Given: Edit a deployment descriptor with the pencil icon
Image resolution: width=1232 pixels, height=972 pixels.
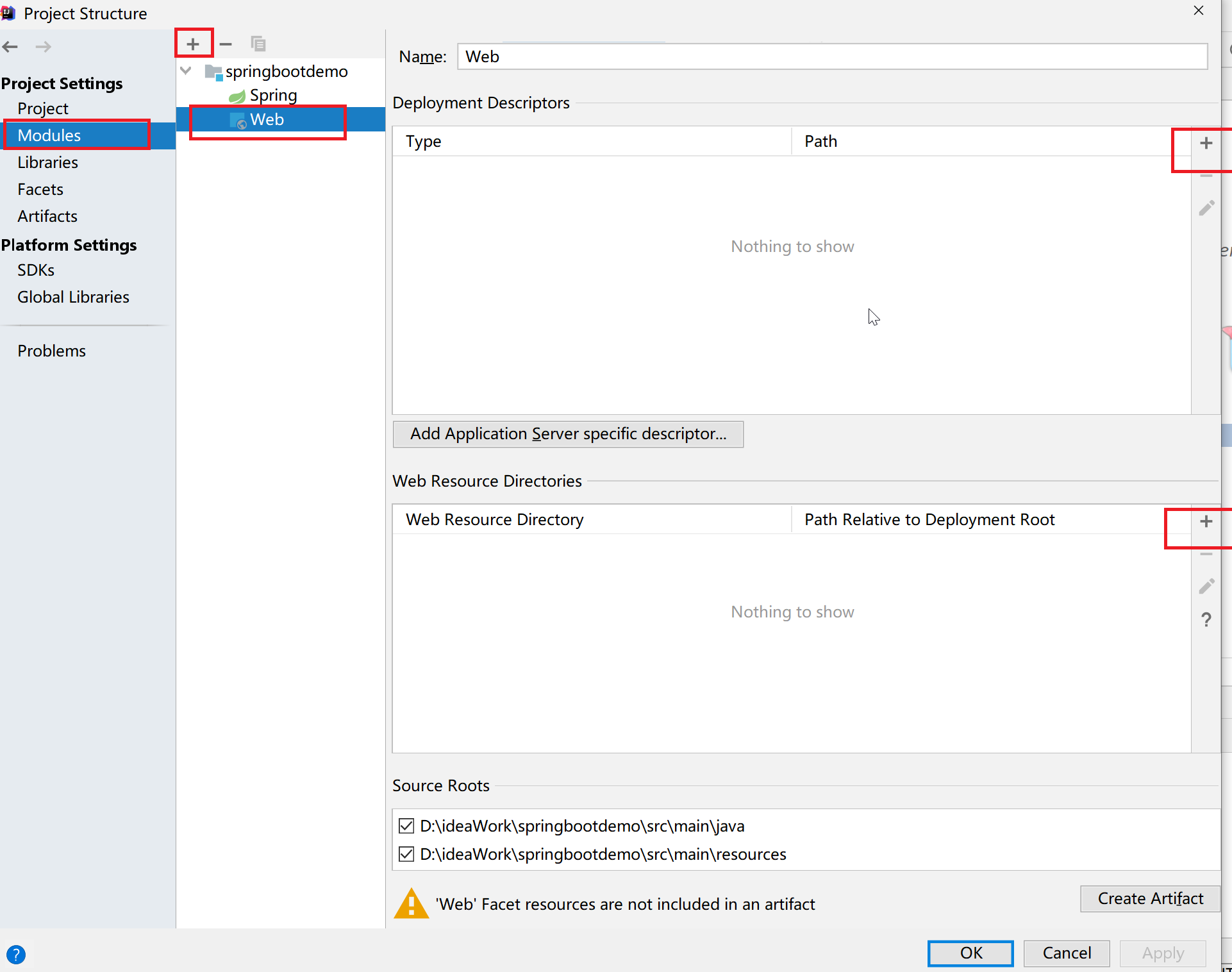Looking at the screenshot, I should pyautogui.click(x=1206, y=208).
